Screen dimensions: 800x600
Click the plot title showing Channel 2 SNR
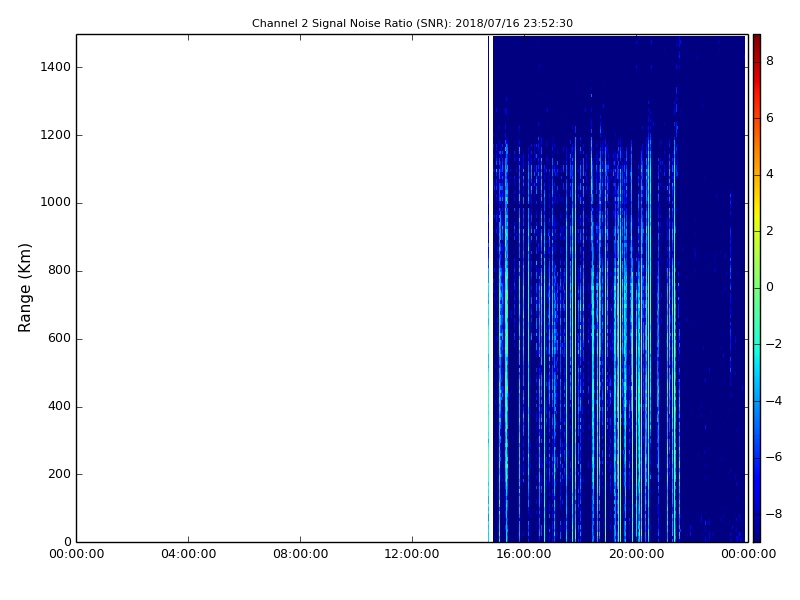point(412,23)
